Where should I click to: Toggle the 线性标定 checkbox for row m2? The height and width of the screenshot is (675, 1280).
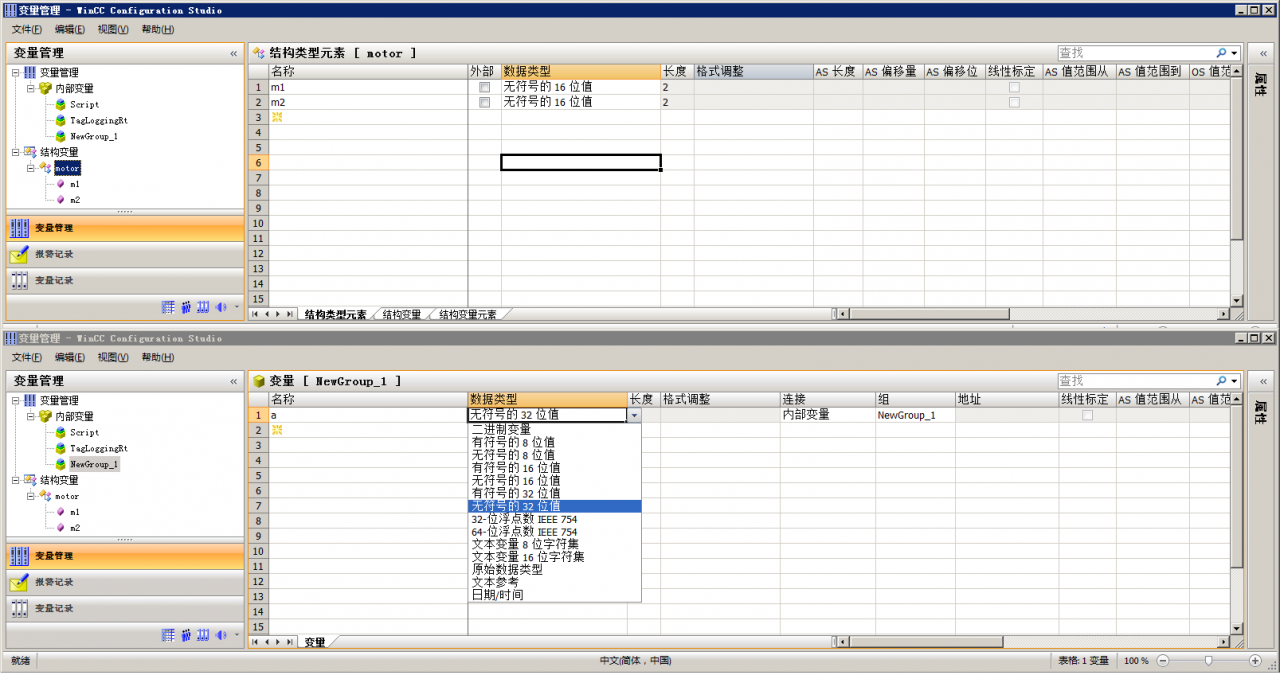coord(1014,103)
